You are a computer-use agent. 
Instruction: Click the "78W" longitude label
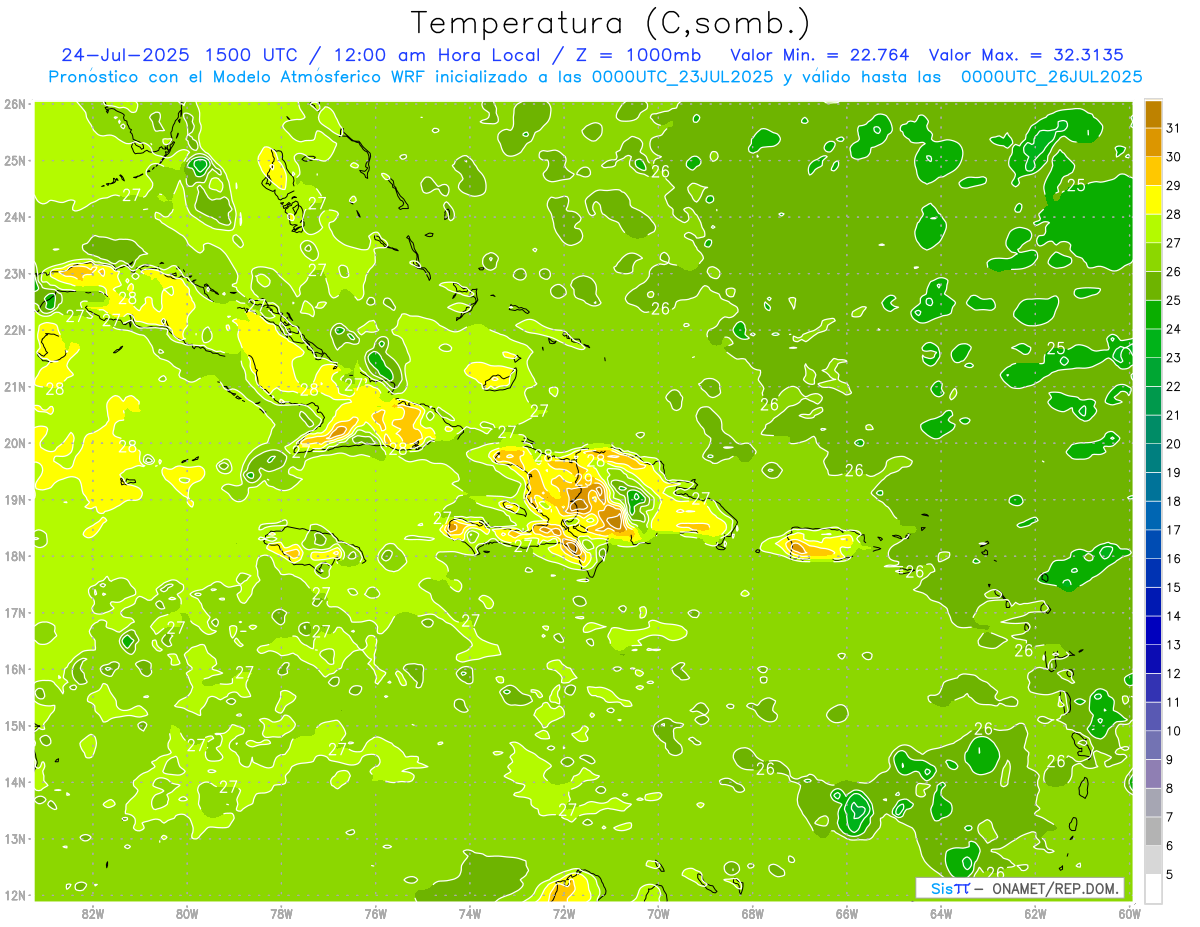pyautogui.click(x=281, y=913)
